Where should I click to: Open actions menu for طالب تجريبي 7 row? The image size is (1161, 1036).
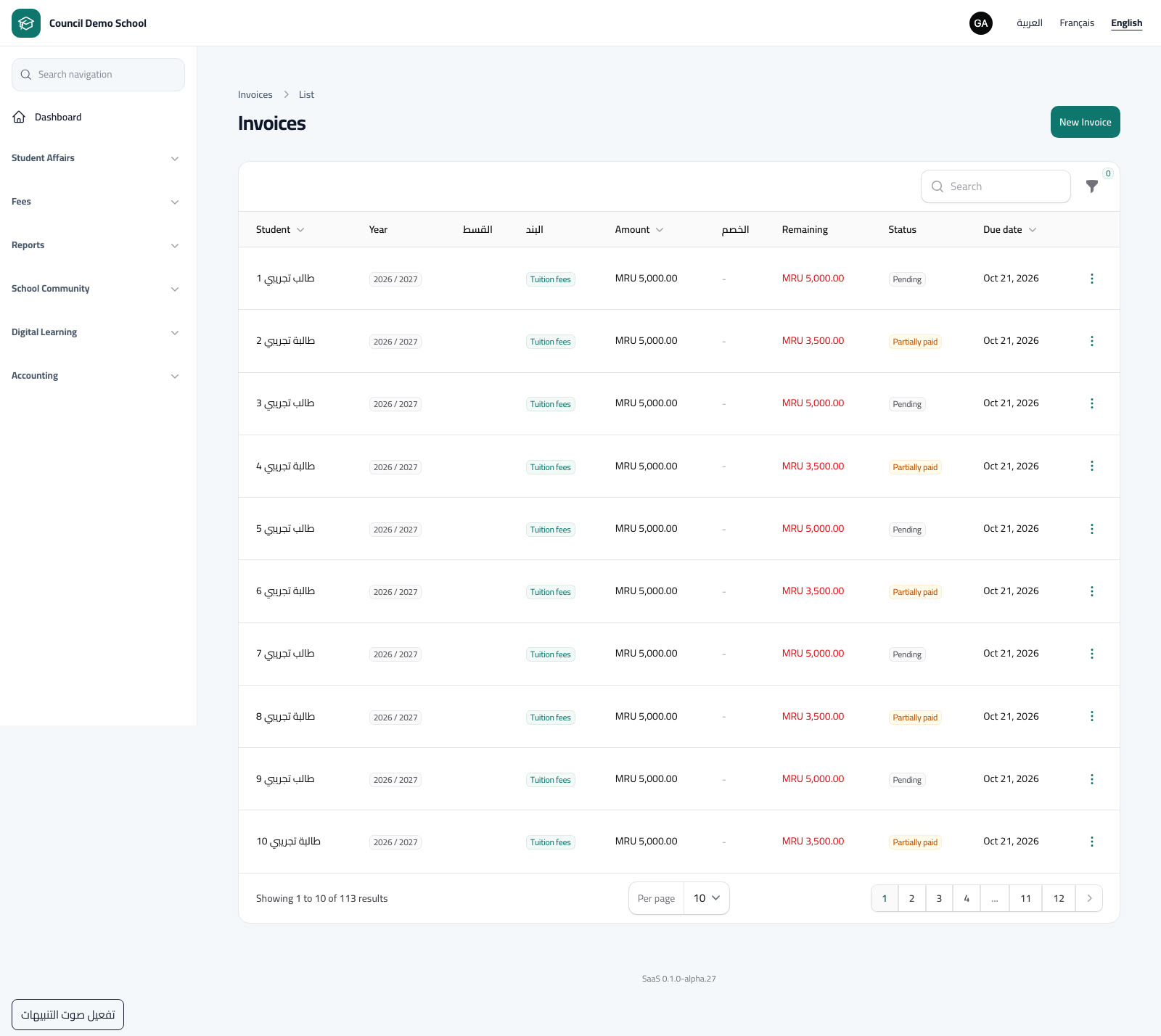point(1092,654)
